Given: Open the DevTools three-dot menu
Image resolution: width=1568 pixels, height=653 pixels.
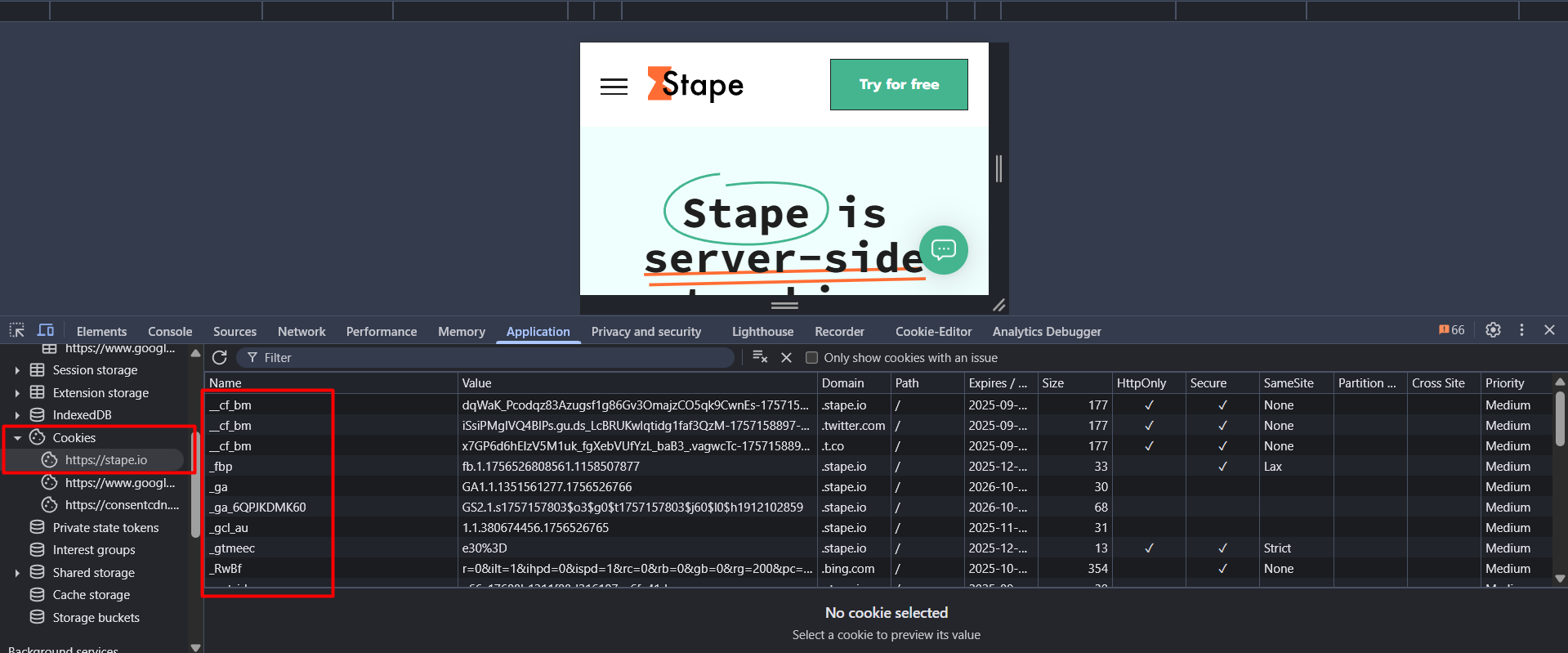Looking at the screenshot, I should (1521, 330).
